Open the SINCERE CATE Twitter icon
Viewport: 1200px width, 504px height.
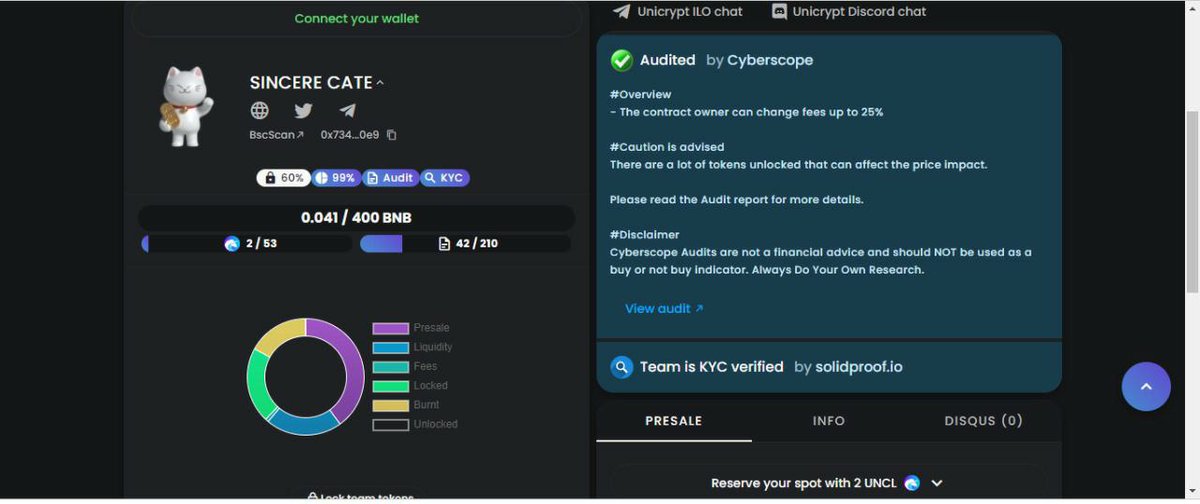pyautogui.click(x=303, y=111)
